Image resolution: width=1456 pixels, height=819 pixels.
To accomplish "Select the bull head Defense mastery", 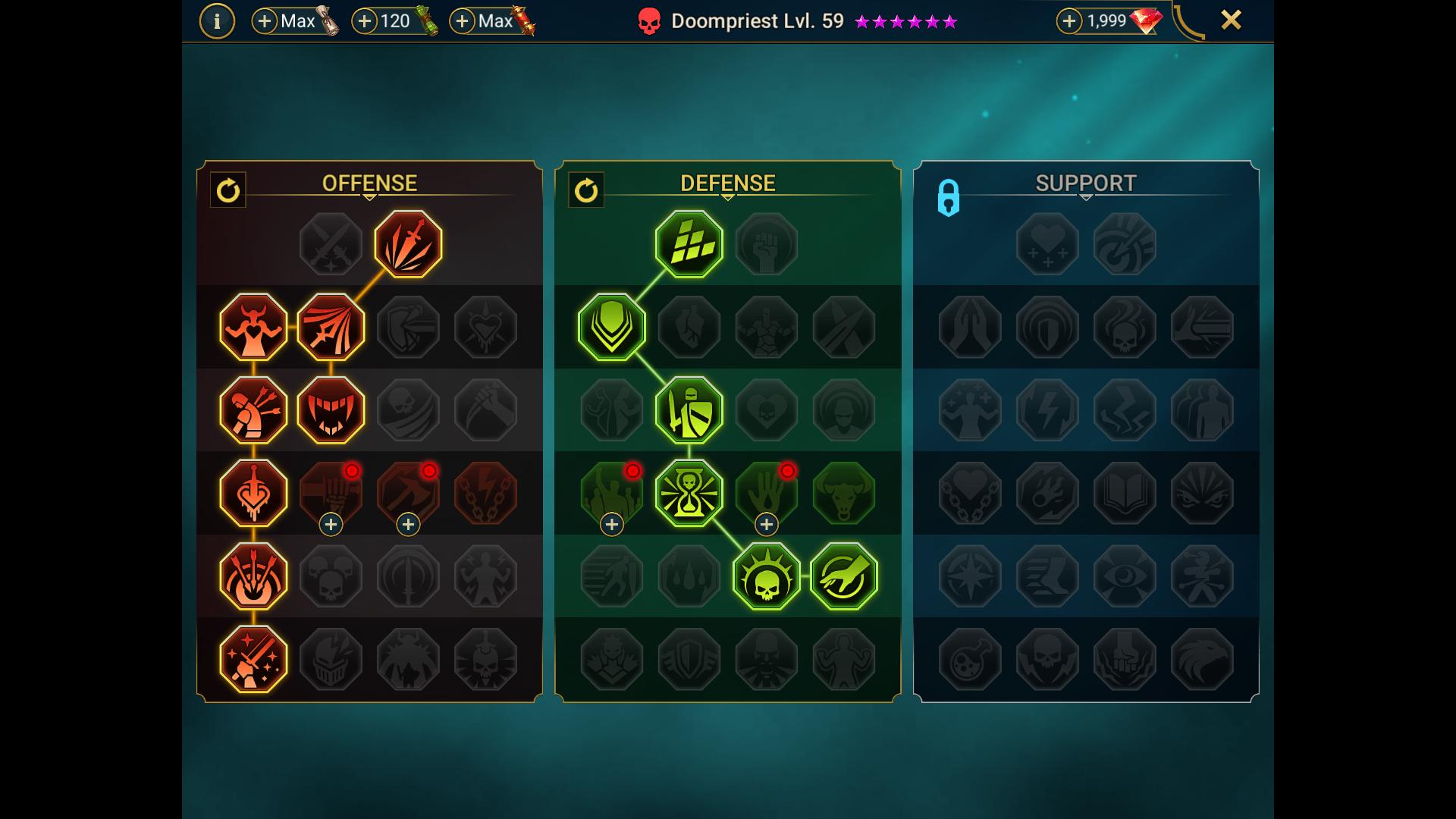I will coord(844,493).
